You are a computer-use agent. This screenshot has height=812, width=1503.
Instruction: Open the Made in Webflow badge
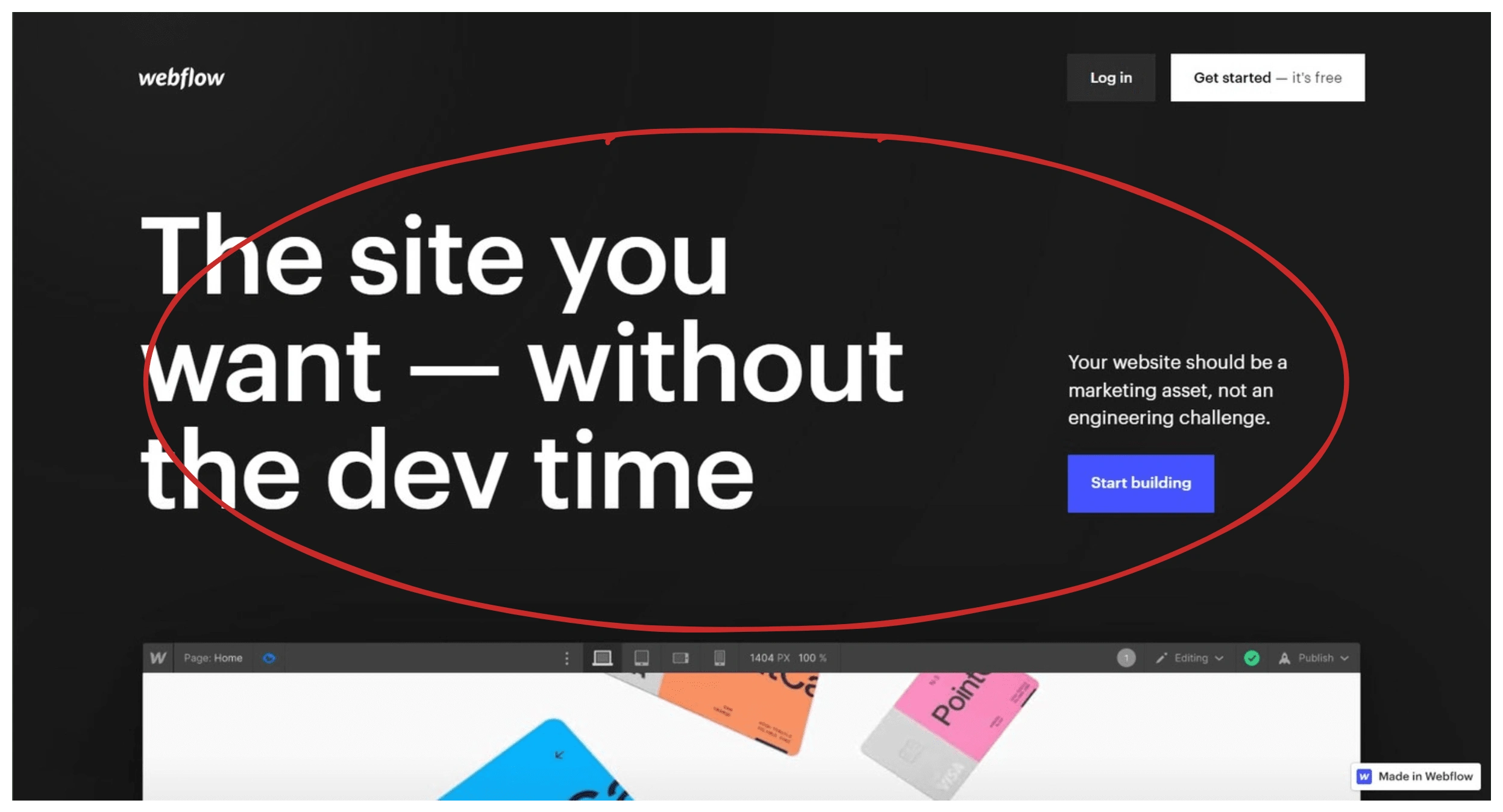coord(1416,776)
